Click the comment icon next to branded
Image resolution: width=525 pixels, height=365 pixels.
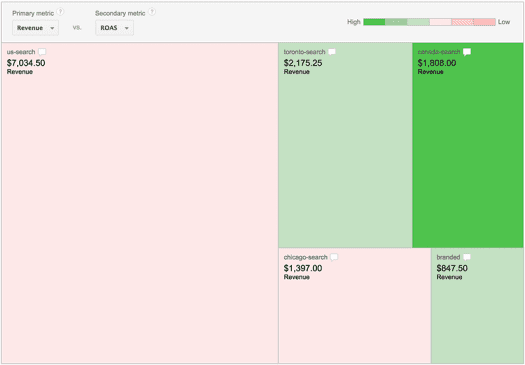(467, 257)
